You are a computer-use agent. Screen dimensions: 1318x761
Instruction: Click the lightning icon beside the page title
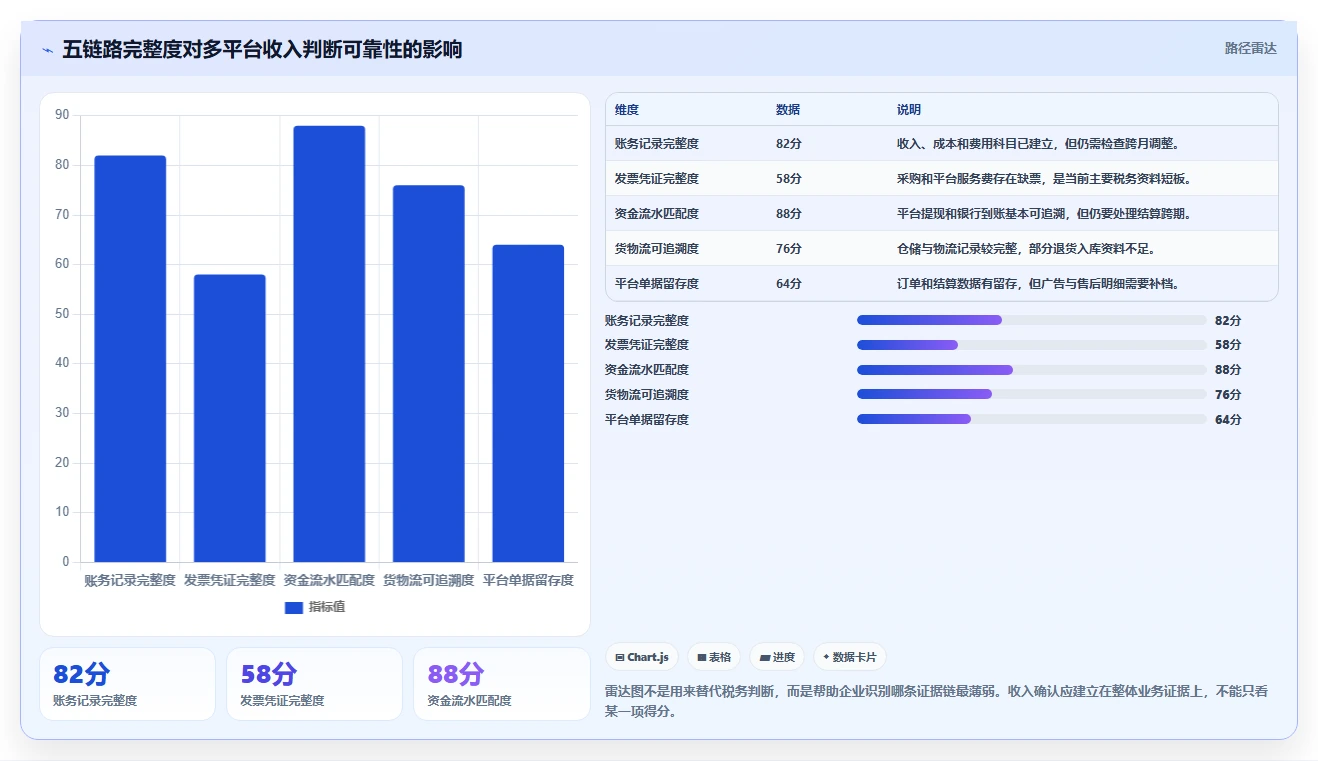click(x=47, y=50)
